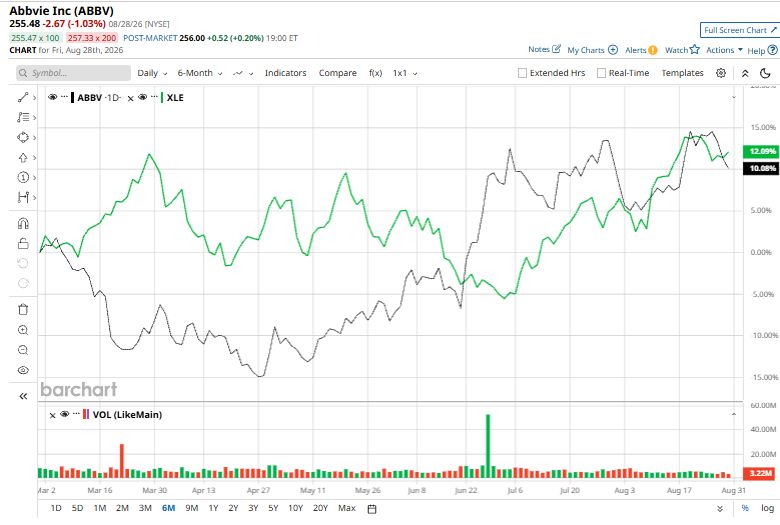
Task: Click the zoom in magnifier icon
Action: (x=23, y=330)
